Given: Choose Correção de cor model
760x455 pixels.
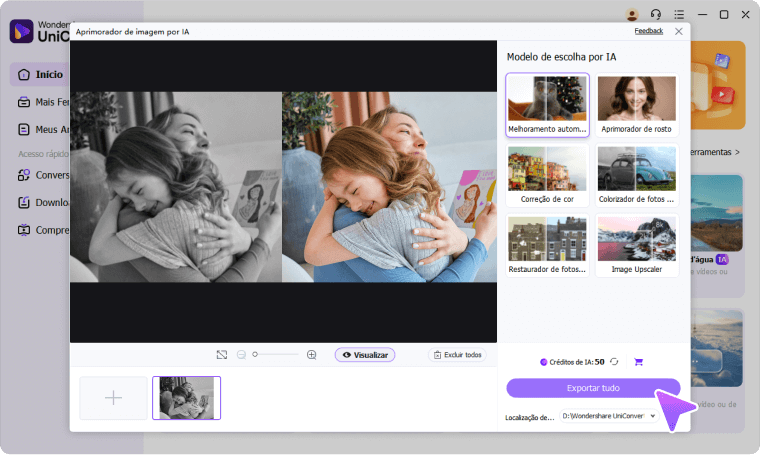Looking at the screenshot, I should tap(547, 175).
